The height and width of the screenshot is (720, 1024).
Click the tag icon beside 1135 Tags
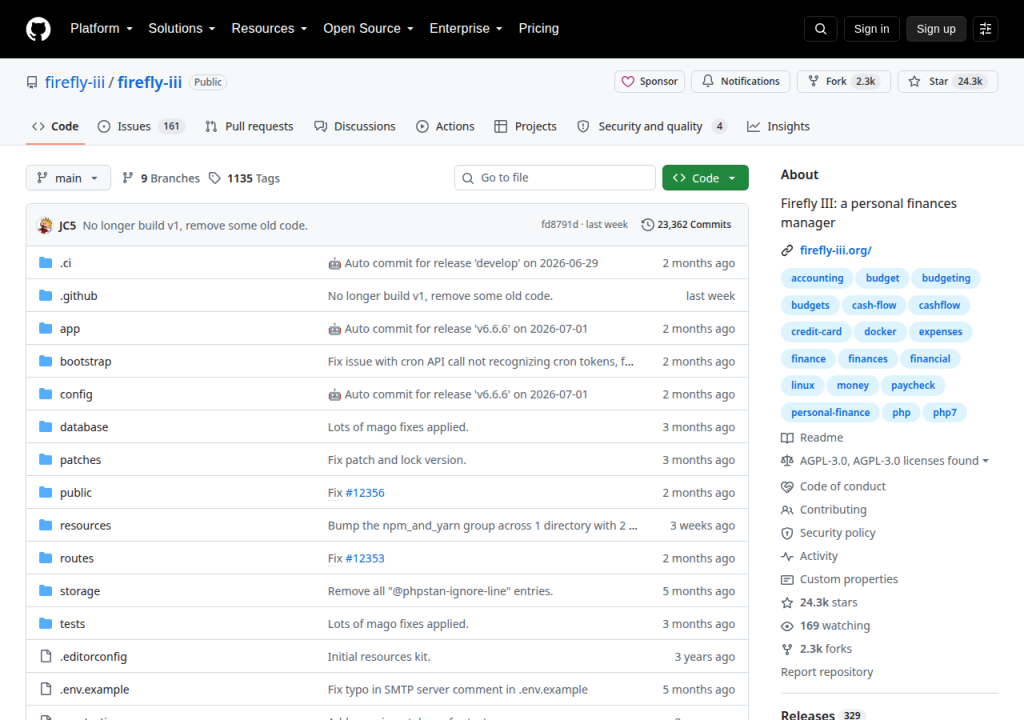click(x=214, y=178)
